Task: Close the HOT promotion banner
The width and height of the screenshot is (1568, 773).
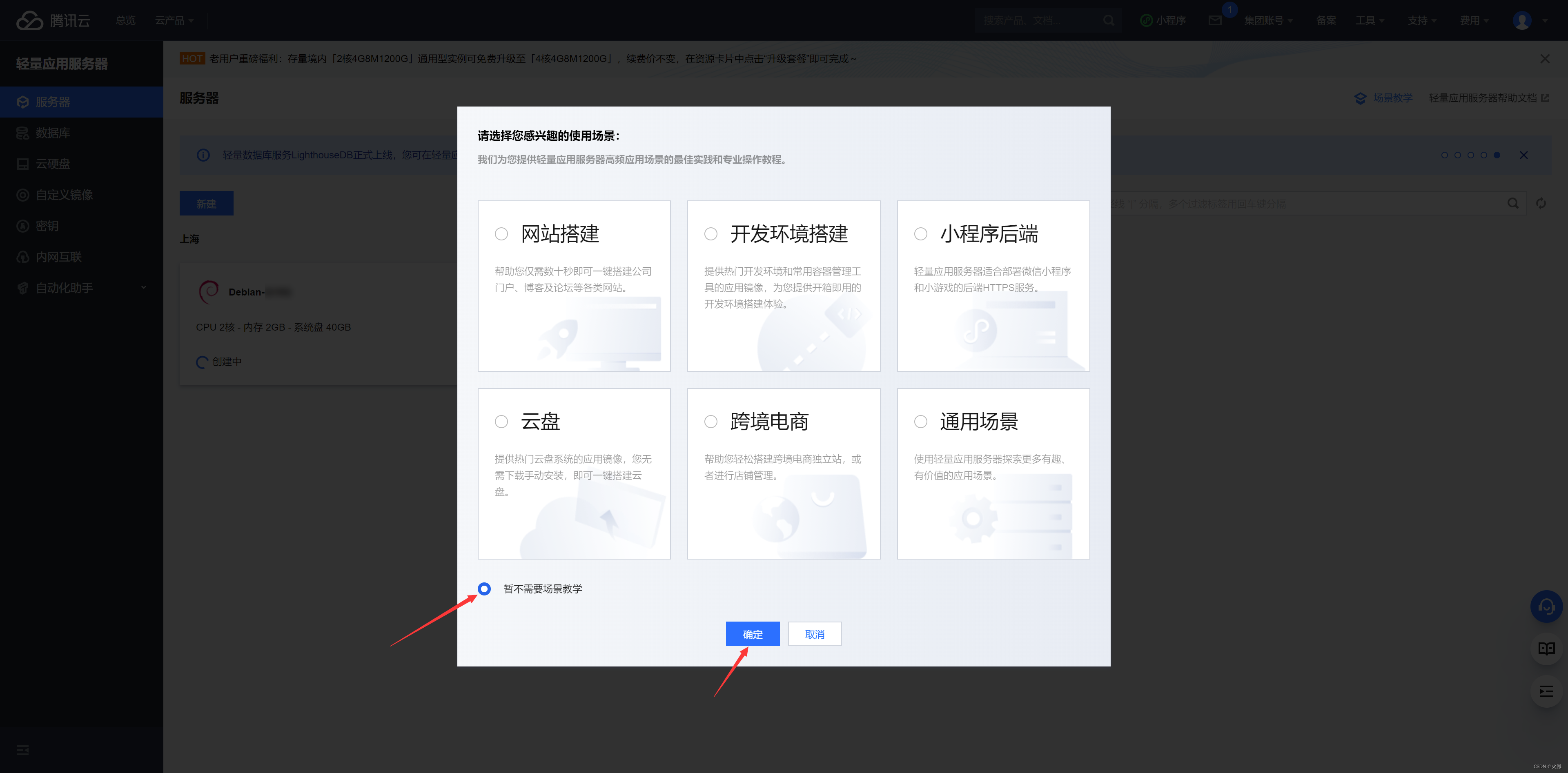Action: (1545, 59)
